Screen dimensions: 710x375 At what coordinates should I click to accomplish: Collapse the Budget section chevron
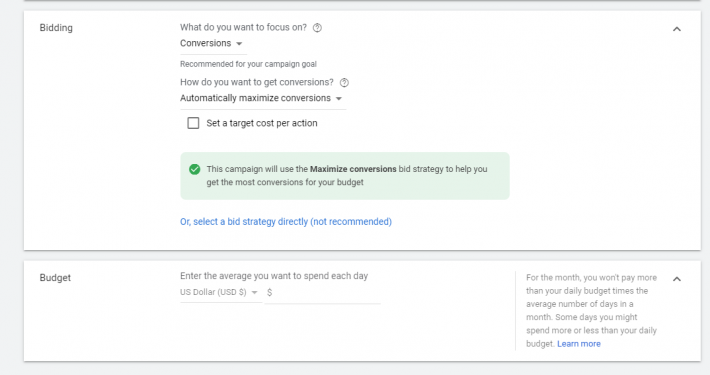676,279
